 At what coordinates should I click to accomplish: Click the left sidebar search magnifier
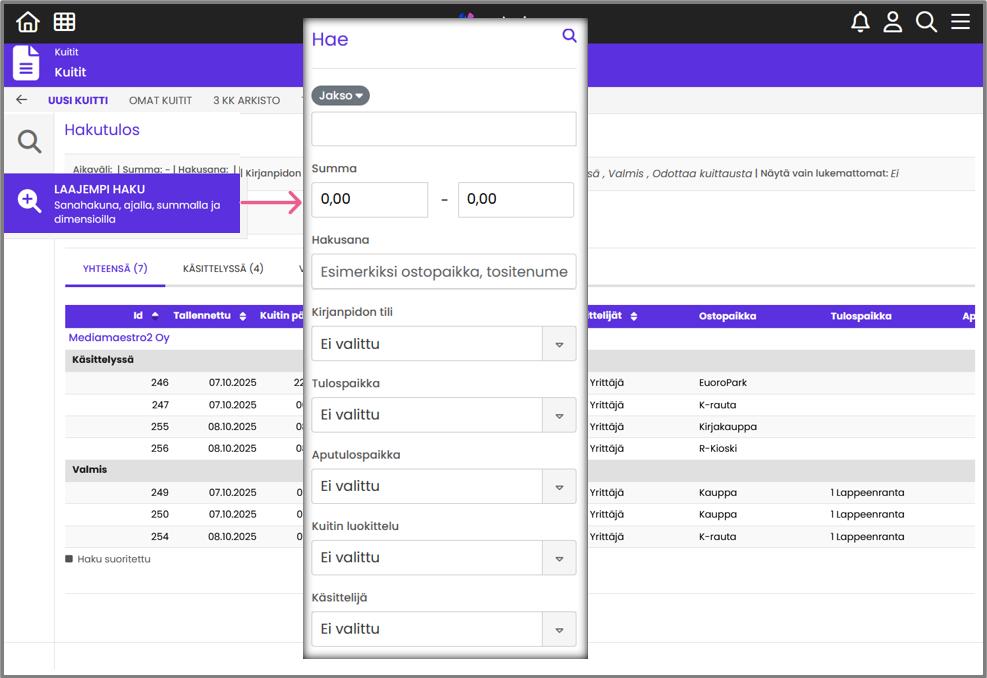pos(29,142)
